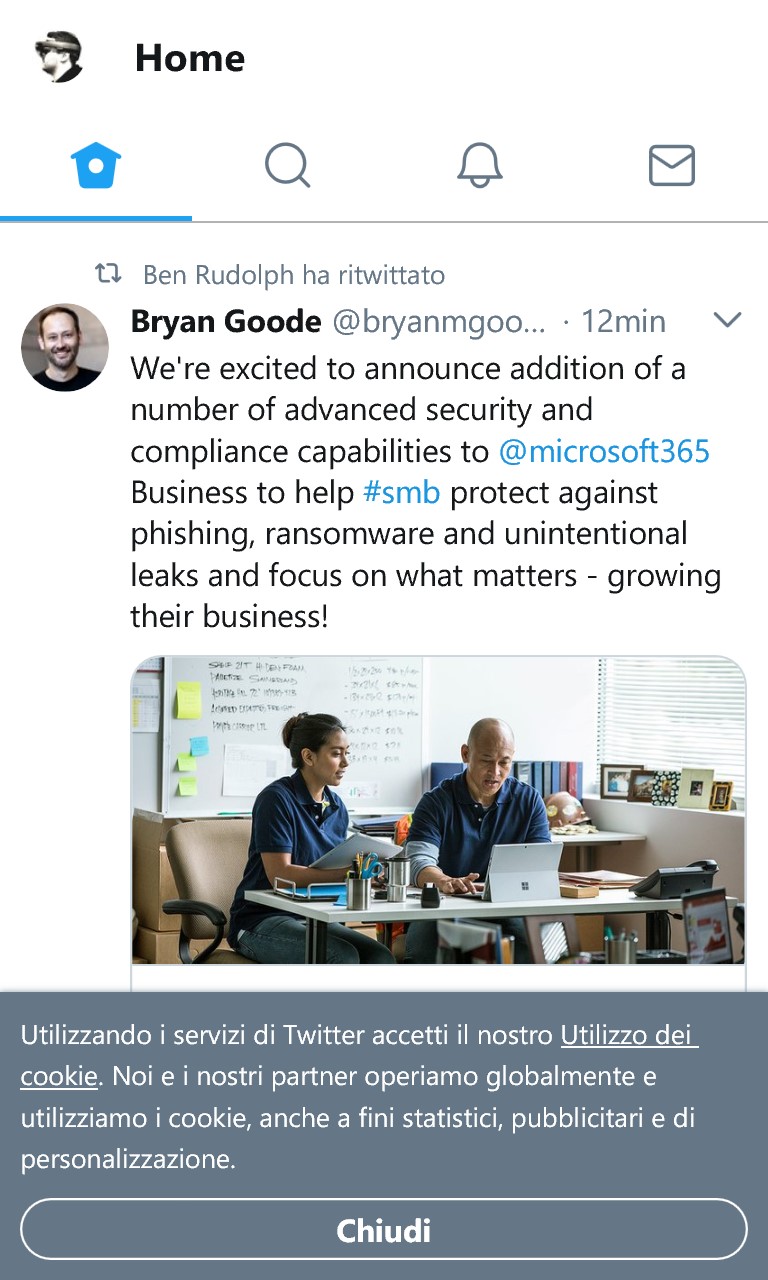Open Bryan Goode's profile picture
Screen dimensions: 768x1280
click(65, 347)
